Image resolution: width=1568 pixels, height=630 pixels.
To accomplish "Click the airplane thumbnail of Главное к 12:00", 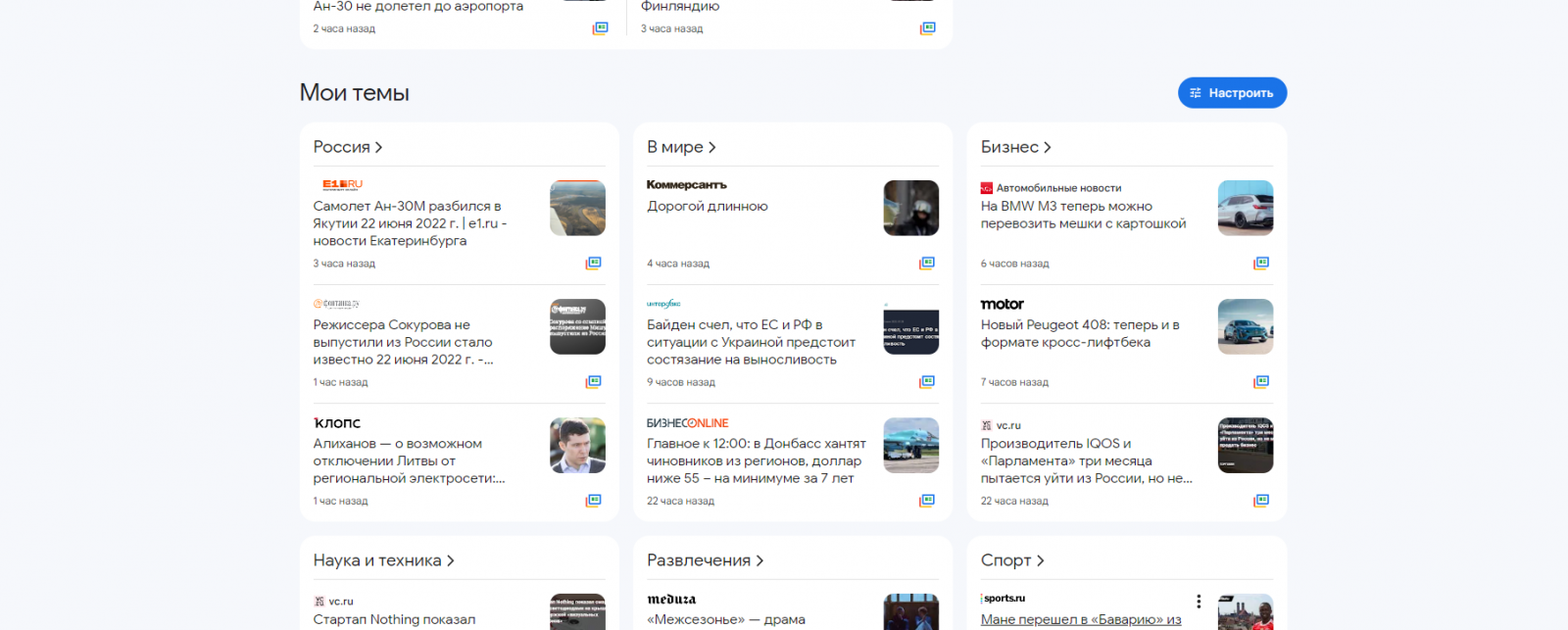I will point(911,446).
